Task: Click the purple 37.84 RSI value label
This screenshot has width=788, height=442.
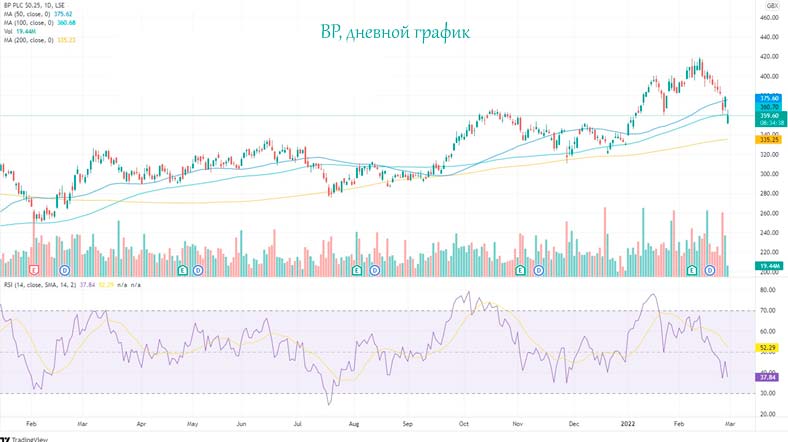Action: 768,378
